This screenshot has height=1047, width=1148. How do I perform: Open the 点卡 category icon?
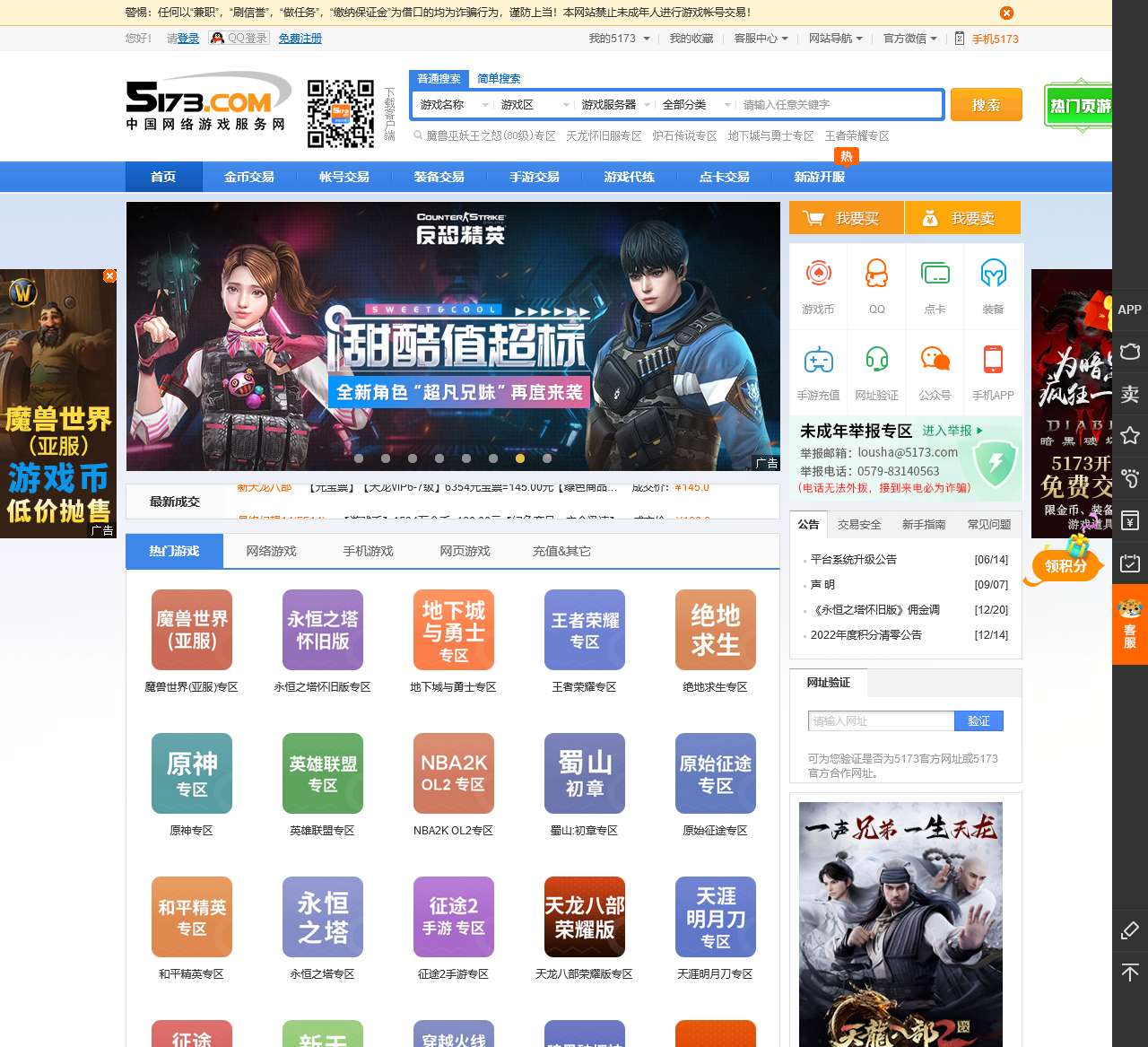coord(935,273)
